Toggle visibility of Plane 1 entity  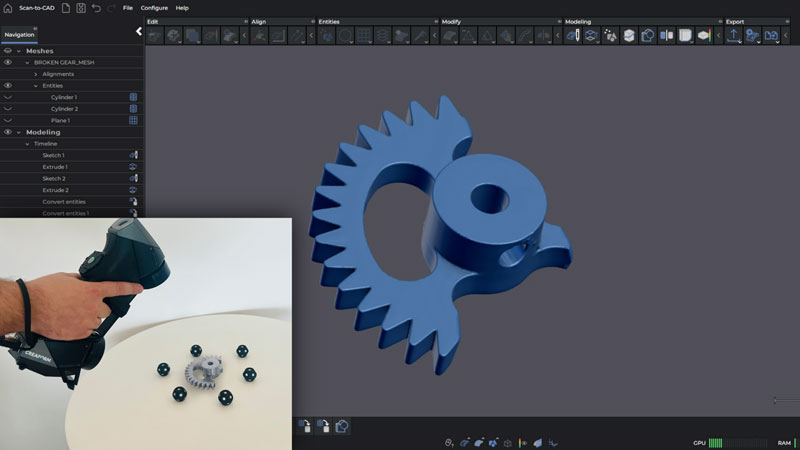coord(8,120)
